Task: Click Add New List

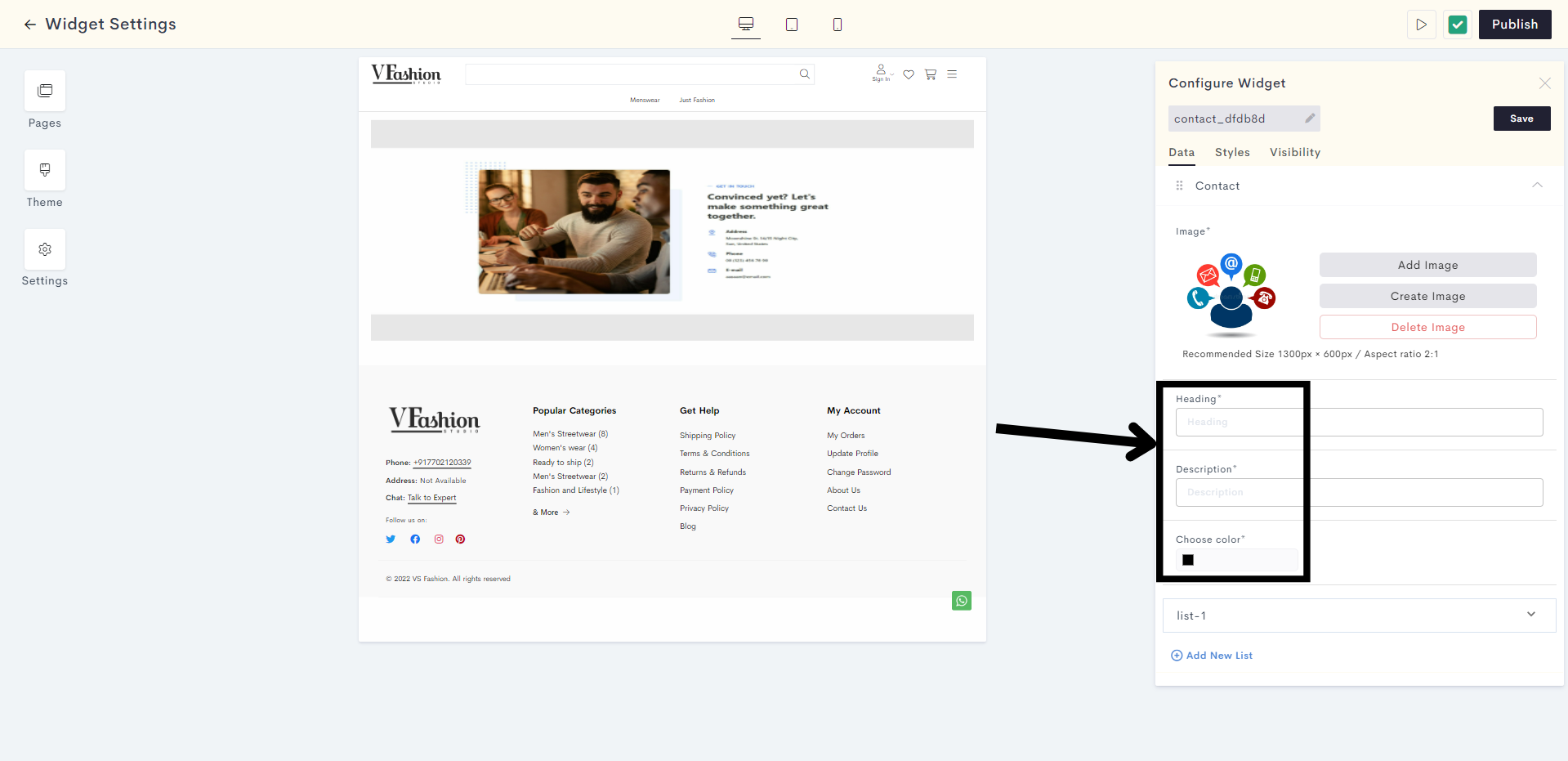Action: coord(1212,656)
